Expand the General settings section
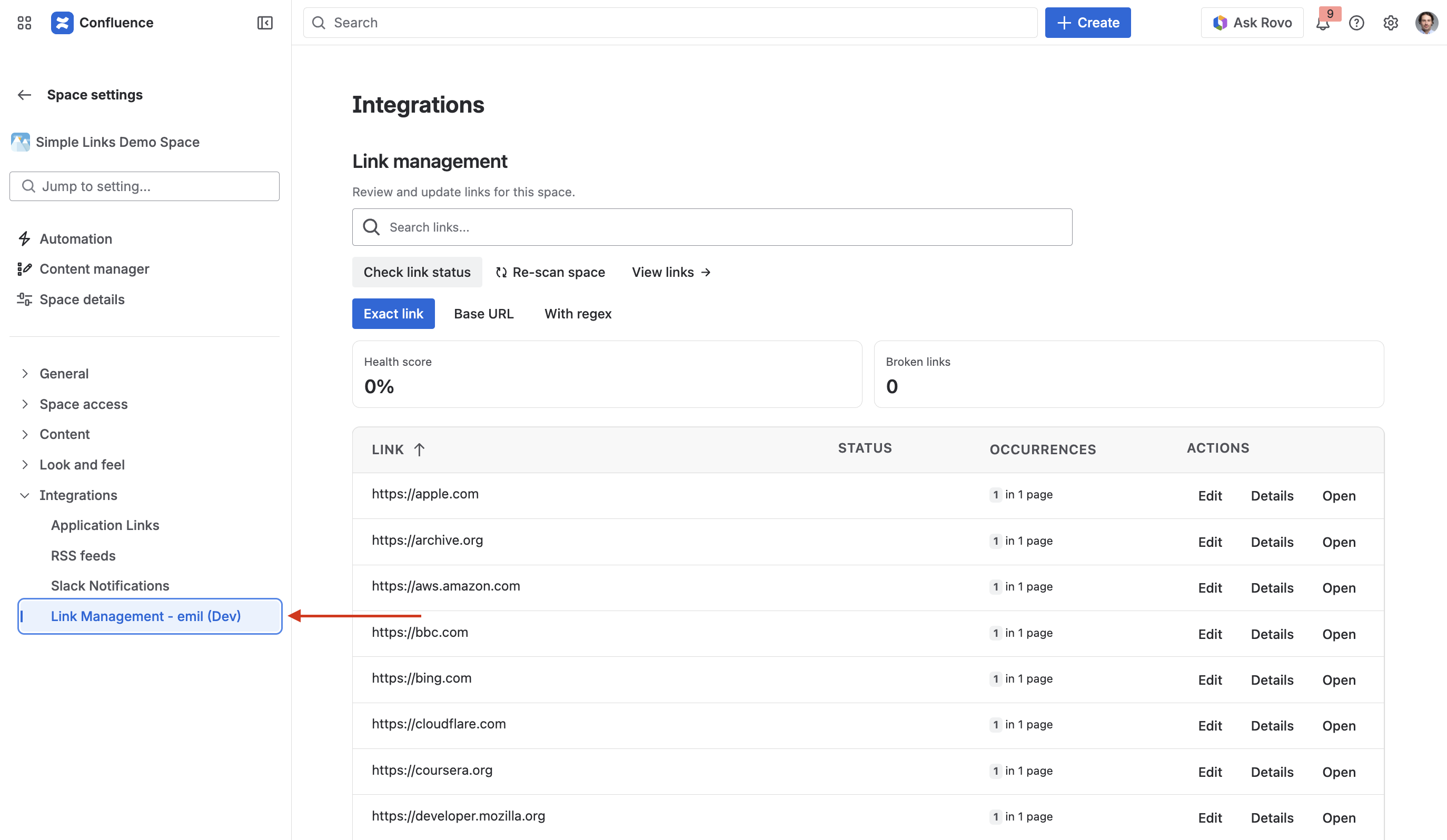 tap(25, 374)
